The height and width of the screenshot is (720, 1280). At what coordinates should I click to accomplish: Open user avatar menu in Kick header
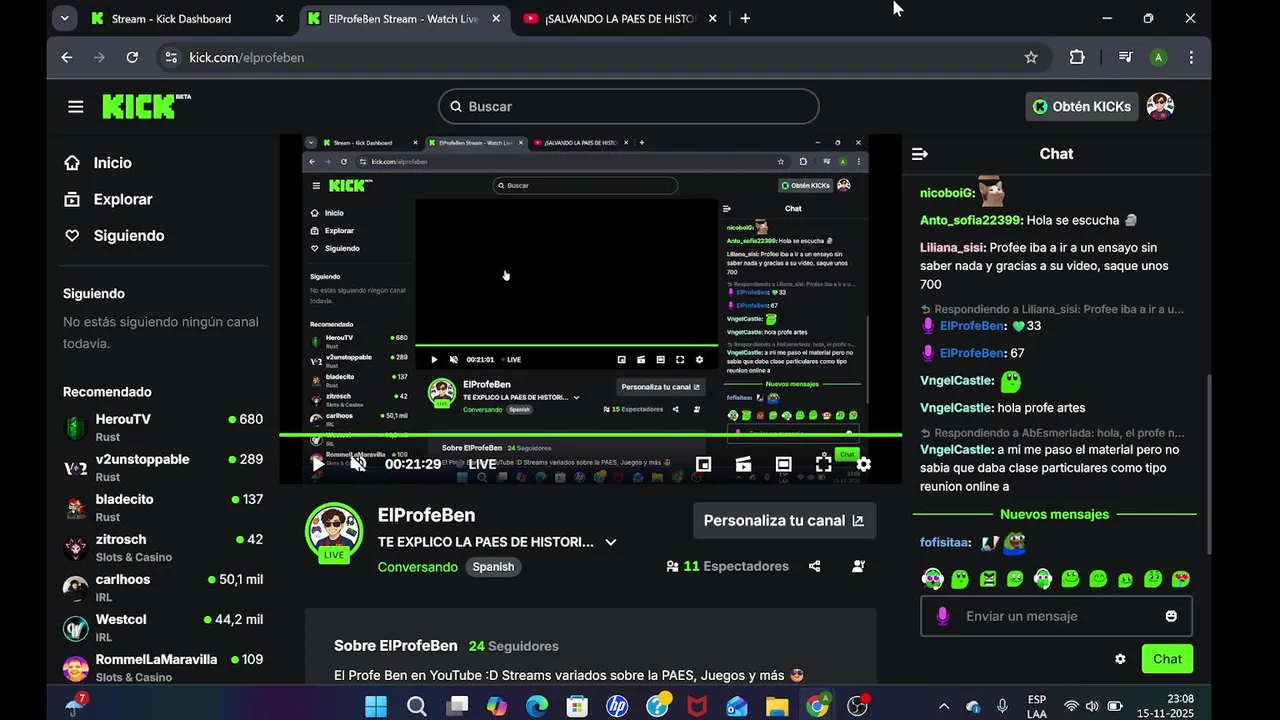point(1160,106)
